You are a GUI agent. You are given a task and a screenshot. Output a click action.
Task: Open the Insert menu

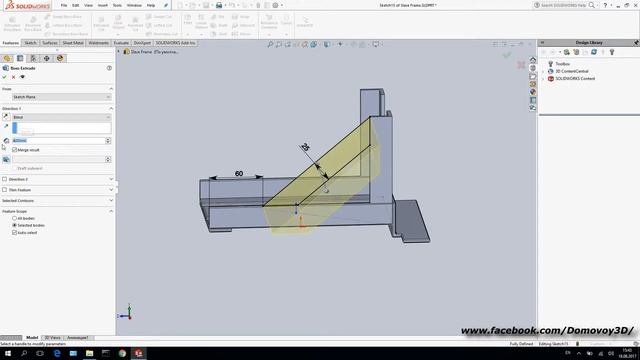[x=102, y=5]
